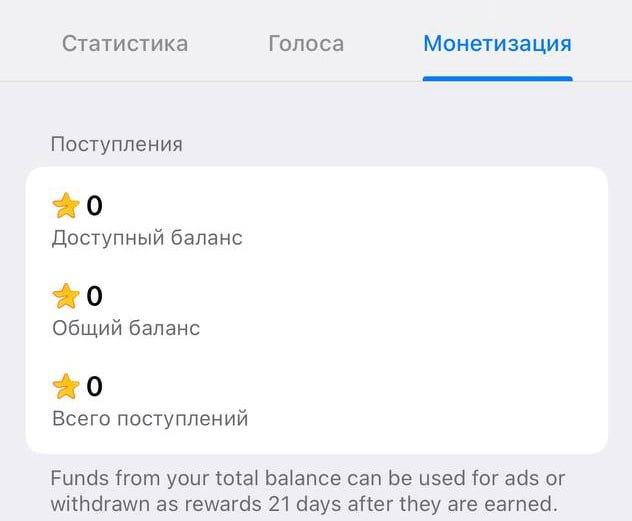The height and width of the screenshot is (521, 632).
Task: Select the zero amount above Общий баланс
Action: 95,296
